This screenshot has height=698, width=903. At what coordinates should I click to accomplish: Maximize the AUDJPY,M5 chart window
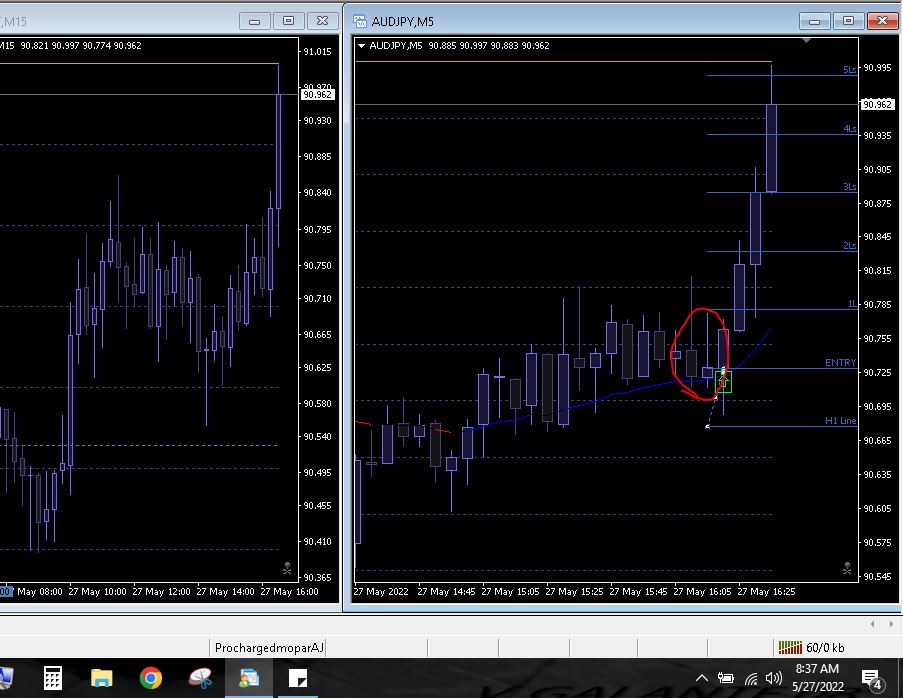tap(848, 21)
